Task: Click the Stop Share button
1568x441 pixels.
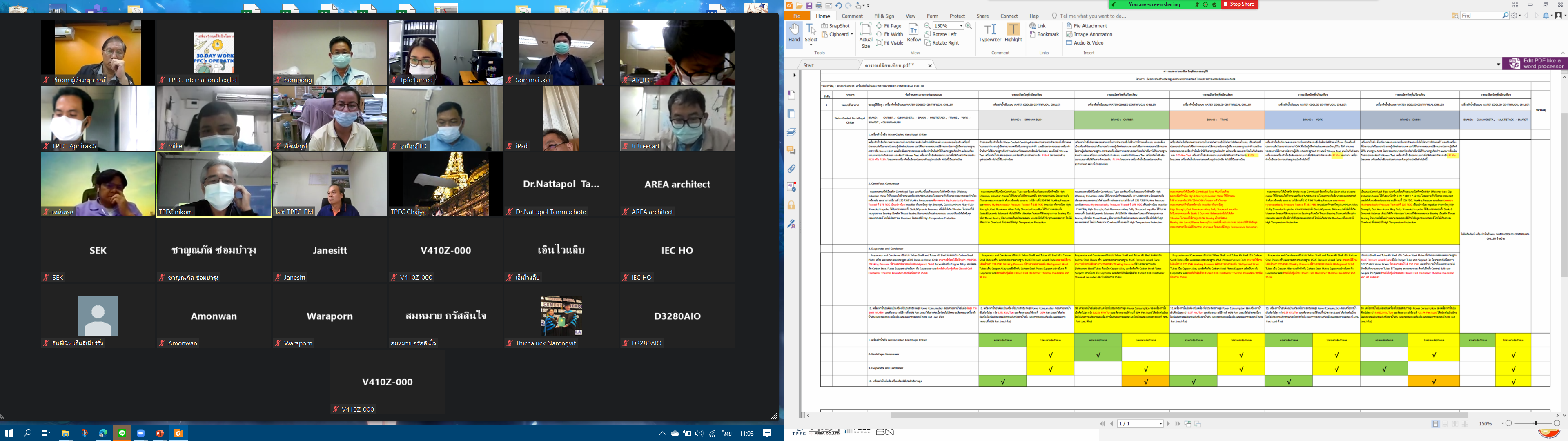Action: pos(1239,4)
